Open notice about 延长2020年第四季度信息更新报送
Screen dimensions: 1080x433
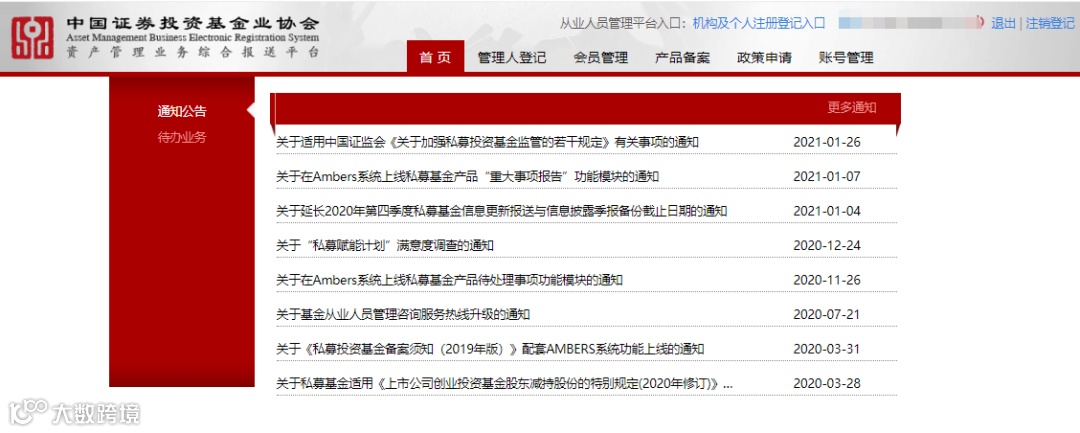tap(501, 211)
